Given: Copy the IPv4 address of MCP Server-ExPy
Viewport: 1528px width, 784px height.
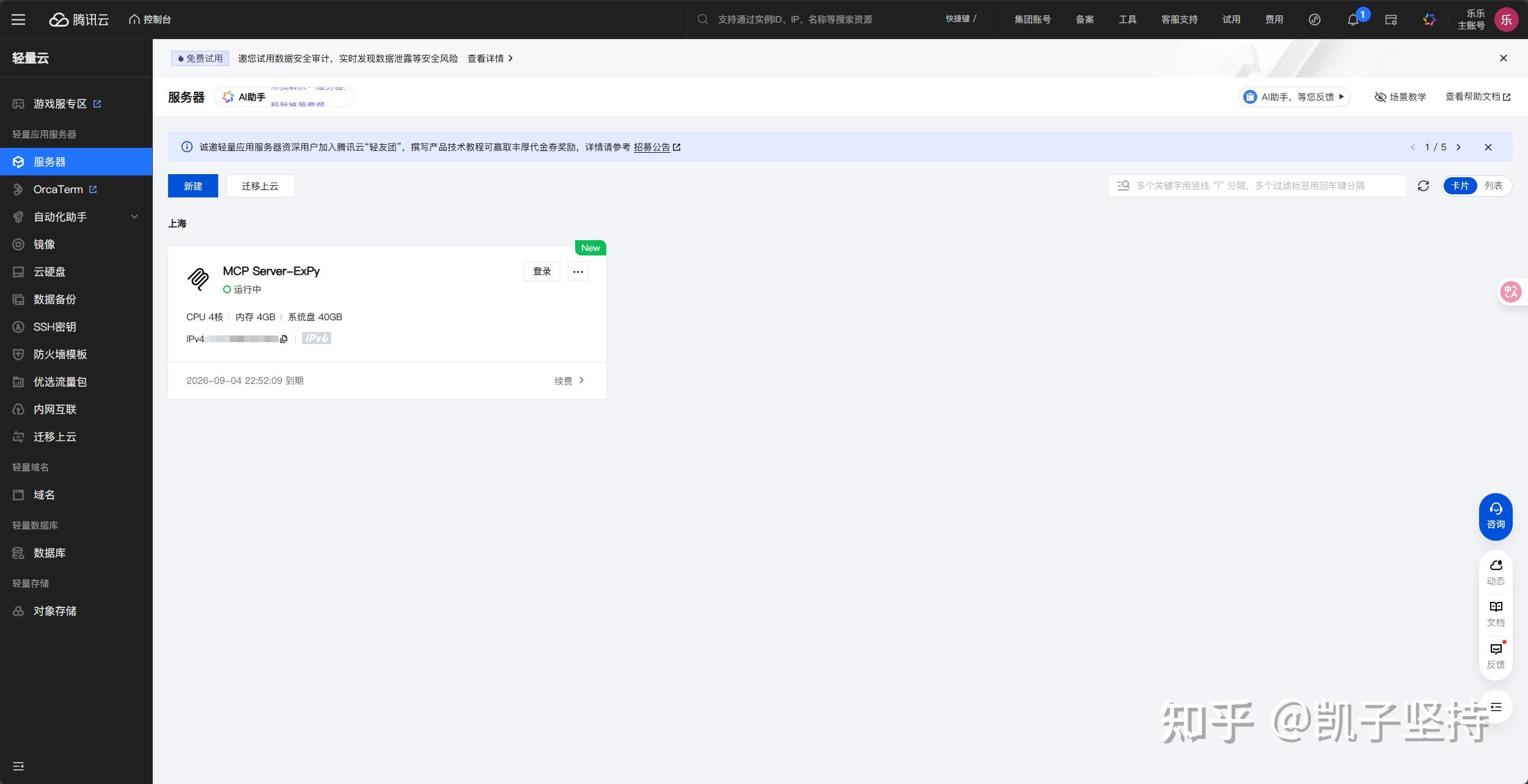Looking at the screenshot, I should click(283, 338).
